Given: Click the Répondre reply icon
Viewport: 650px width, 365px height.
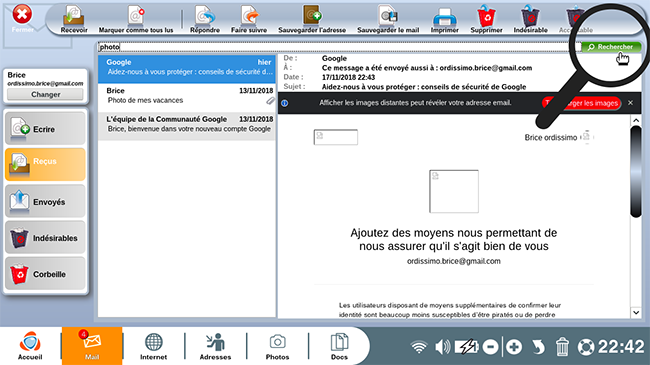Looking at the screenshot, I should coord(205,16).
